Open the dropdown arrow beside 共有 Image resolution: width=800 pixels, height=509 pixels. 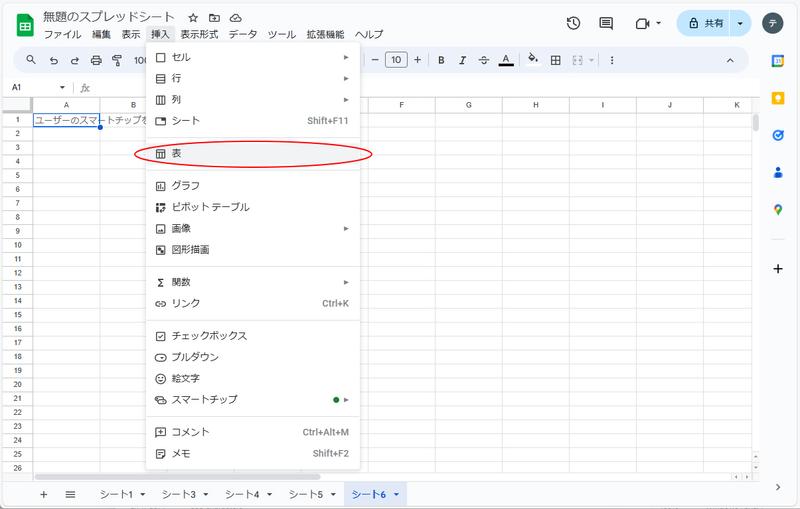point(740,23)
